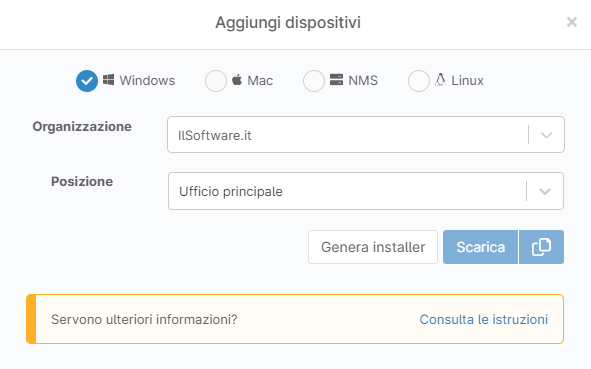The image size is (591, 369).
Task: Select the Windows radio button
Action: 87,81
